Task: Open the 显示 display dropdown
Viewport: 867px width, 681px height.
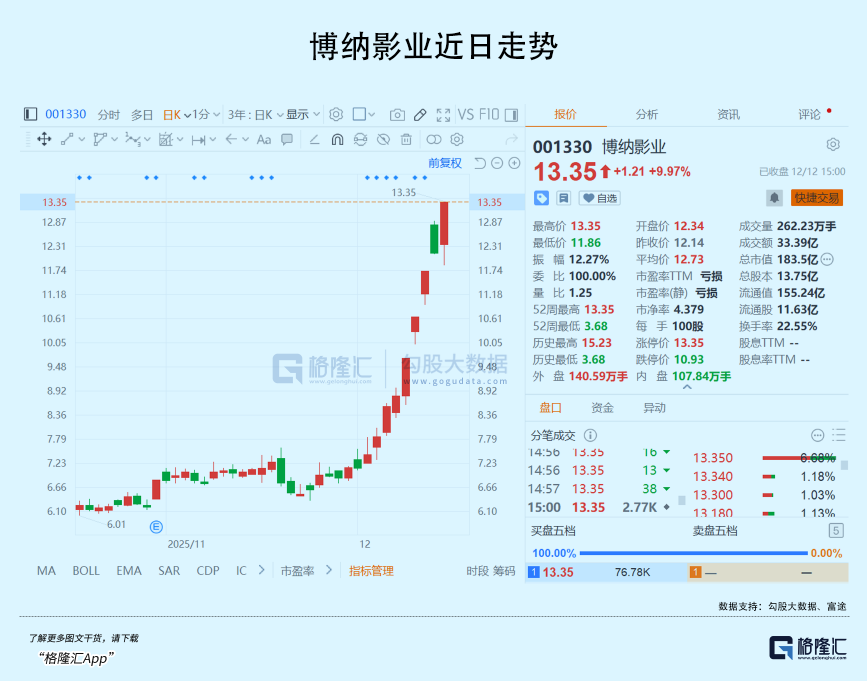Action: click(x=303, y=115)
